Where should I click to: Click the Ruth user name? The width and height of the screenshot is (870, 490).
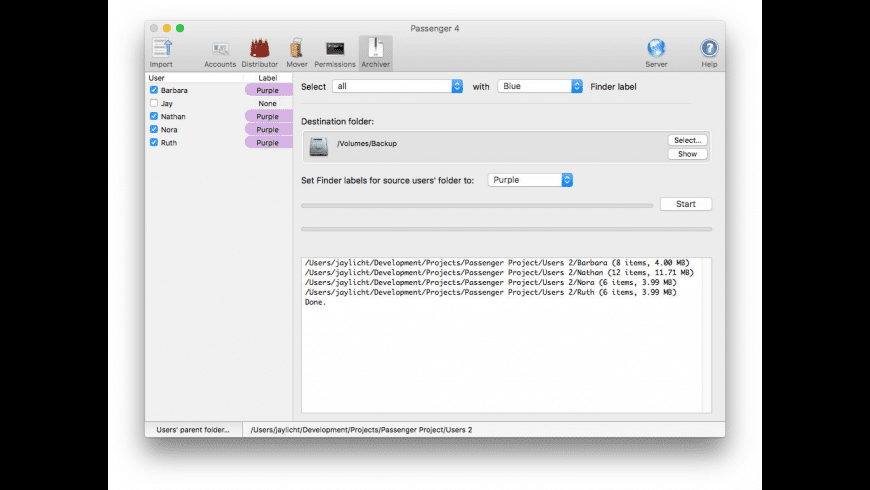[169, 143]
